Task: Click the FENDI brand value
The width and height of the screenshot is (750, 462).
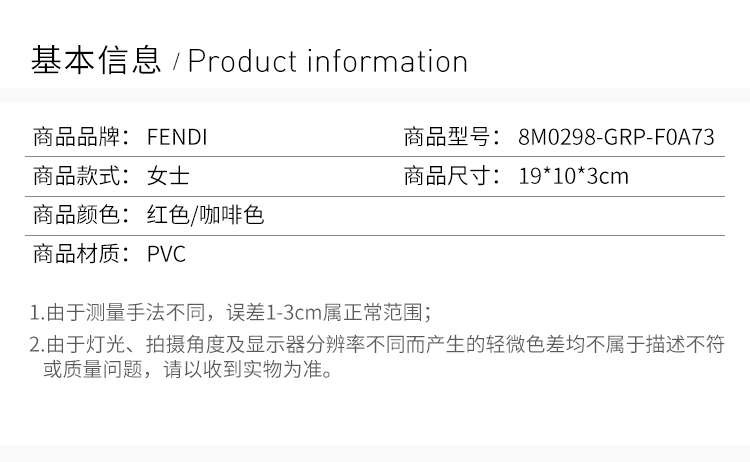Action: pos(177,137)
